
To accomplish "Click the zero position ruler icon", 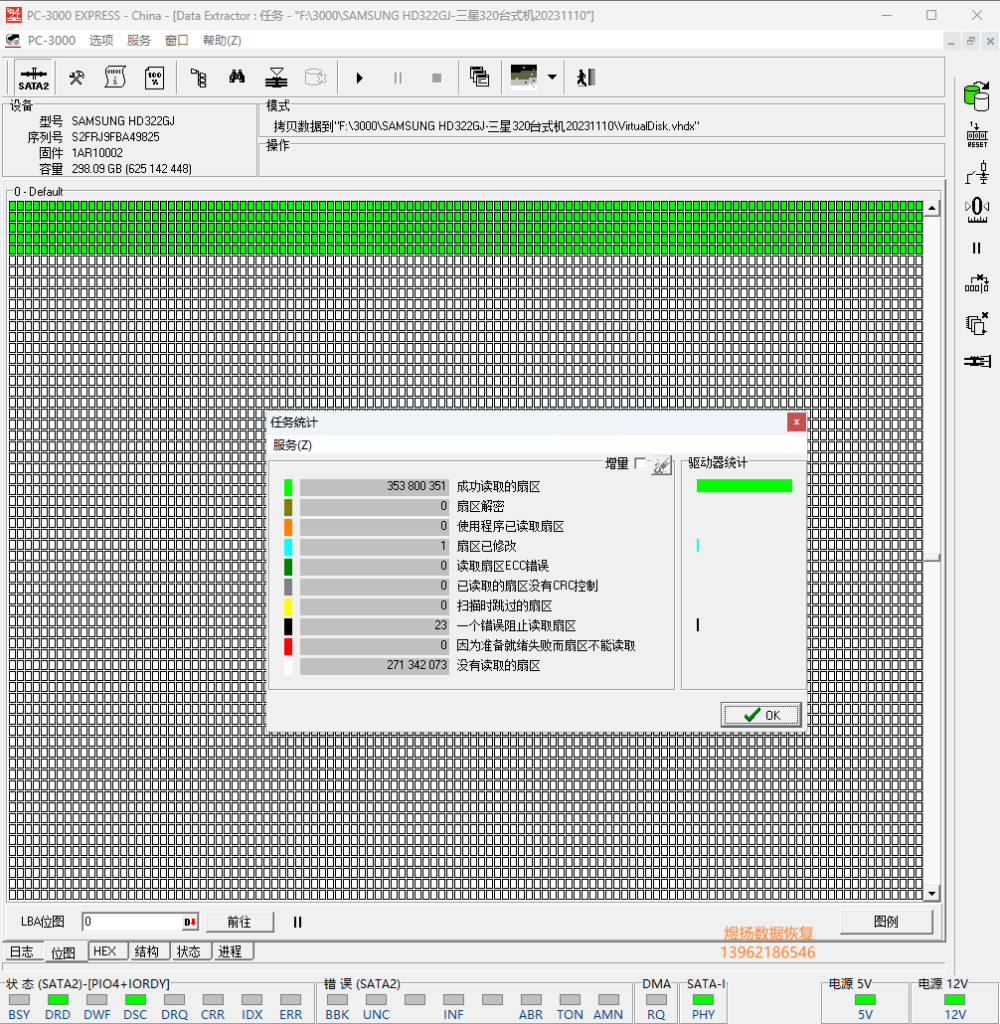I will (x=977, y=210).
